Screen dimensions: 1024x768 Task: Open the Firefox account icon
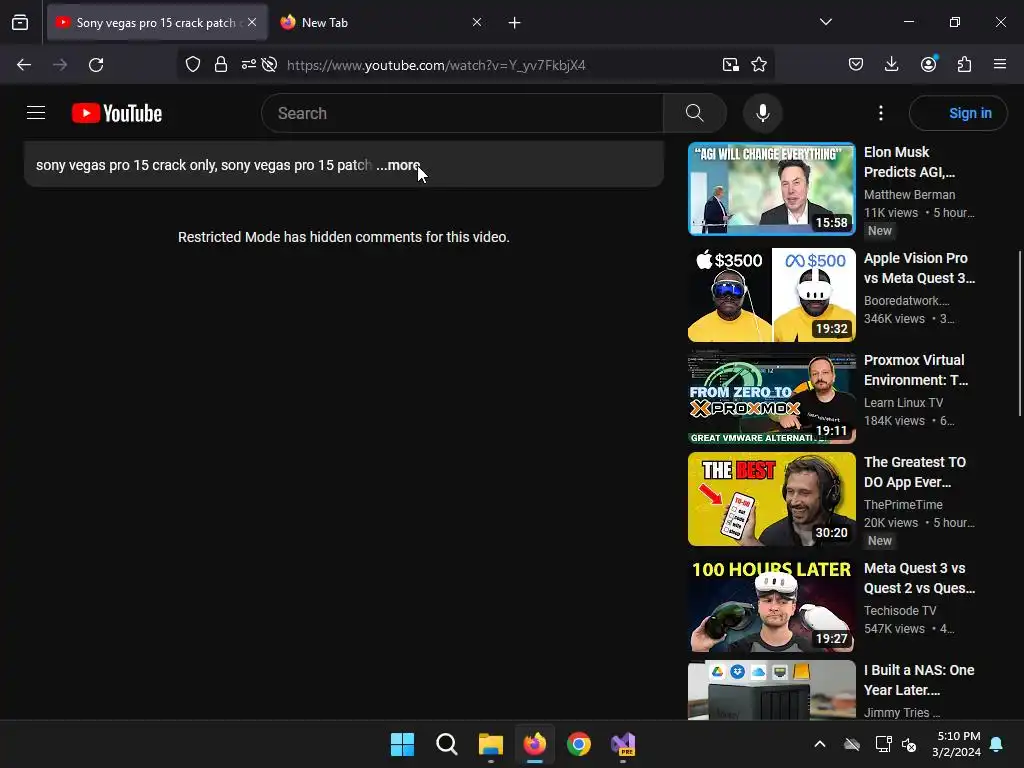click(x=929, y=63)
